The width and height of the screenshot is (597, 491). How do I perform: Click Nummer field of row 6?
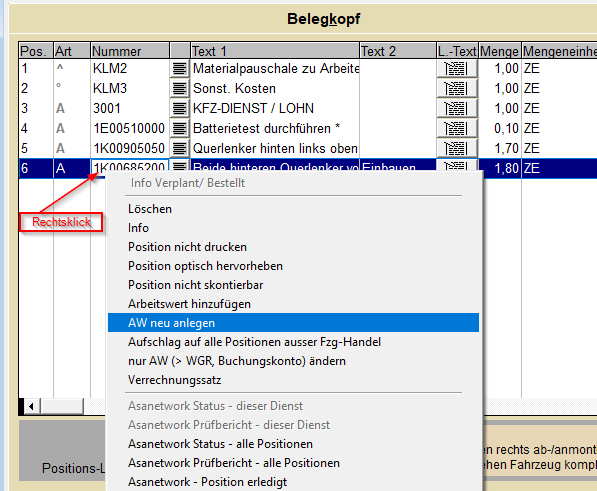click(130, 166)
